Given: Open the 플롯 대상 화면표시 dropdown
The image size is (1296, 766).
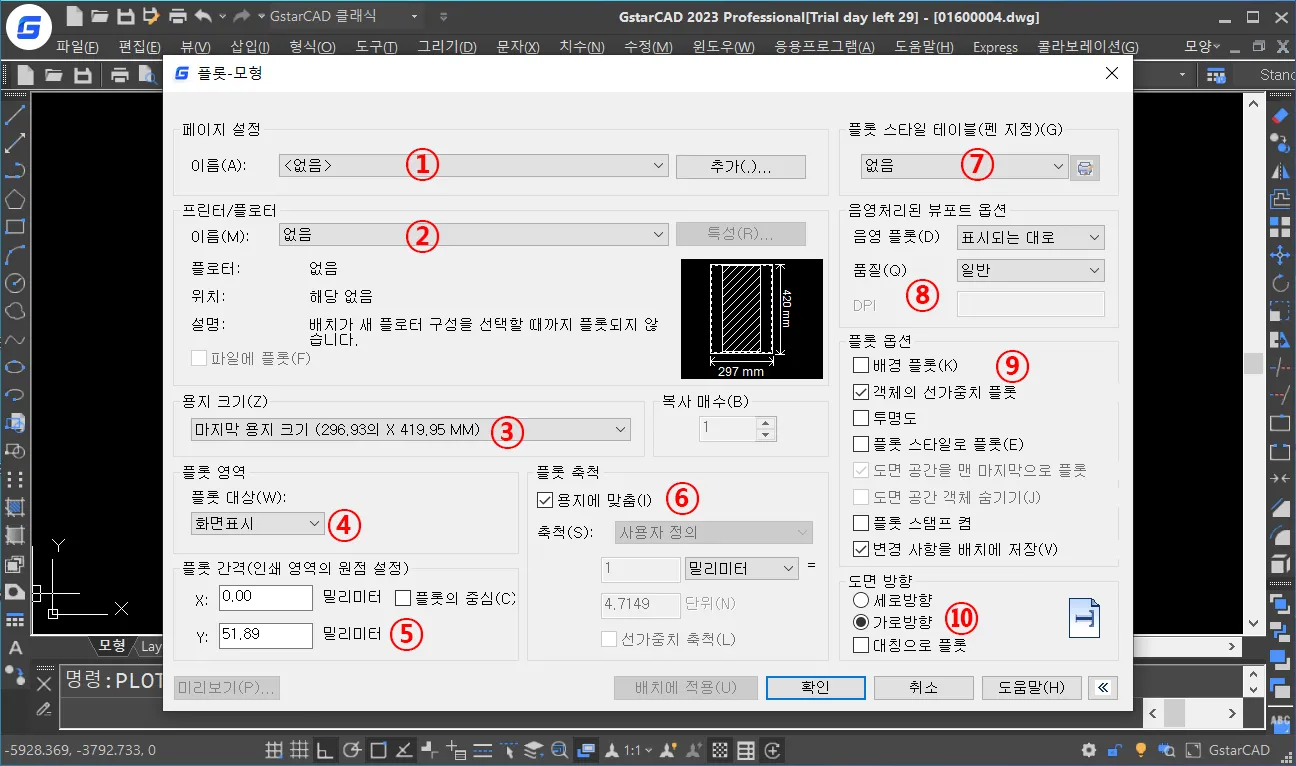Looking at the screenshot, I should click(x=257, y=523).
